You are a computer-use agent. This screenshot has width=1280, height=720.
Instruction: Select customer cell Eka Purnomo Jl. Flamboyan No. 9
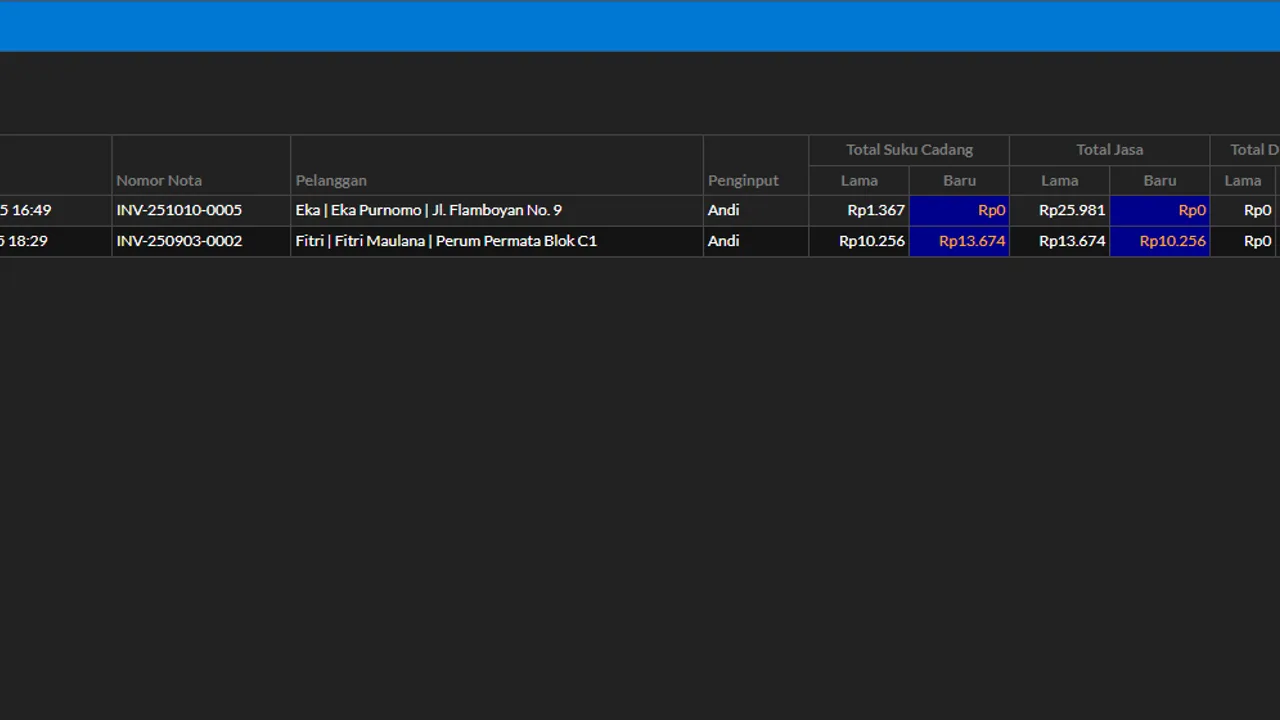coord(497,211)
